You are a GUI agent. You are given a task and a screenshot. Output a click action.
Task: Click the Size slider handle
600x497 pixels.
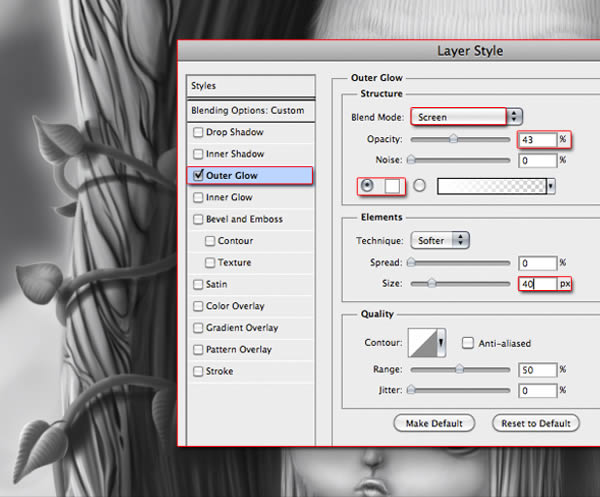coord(432,284)
